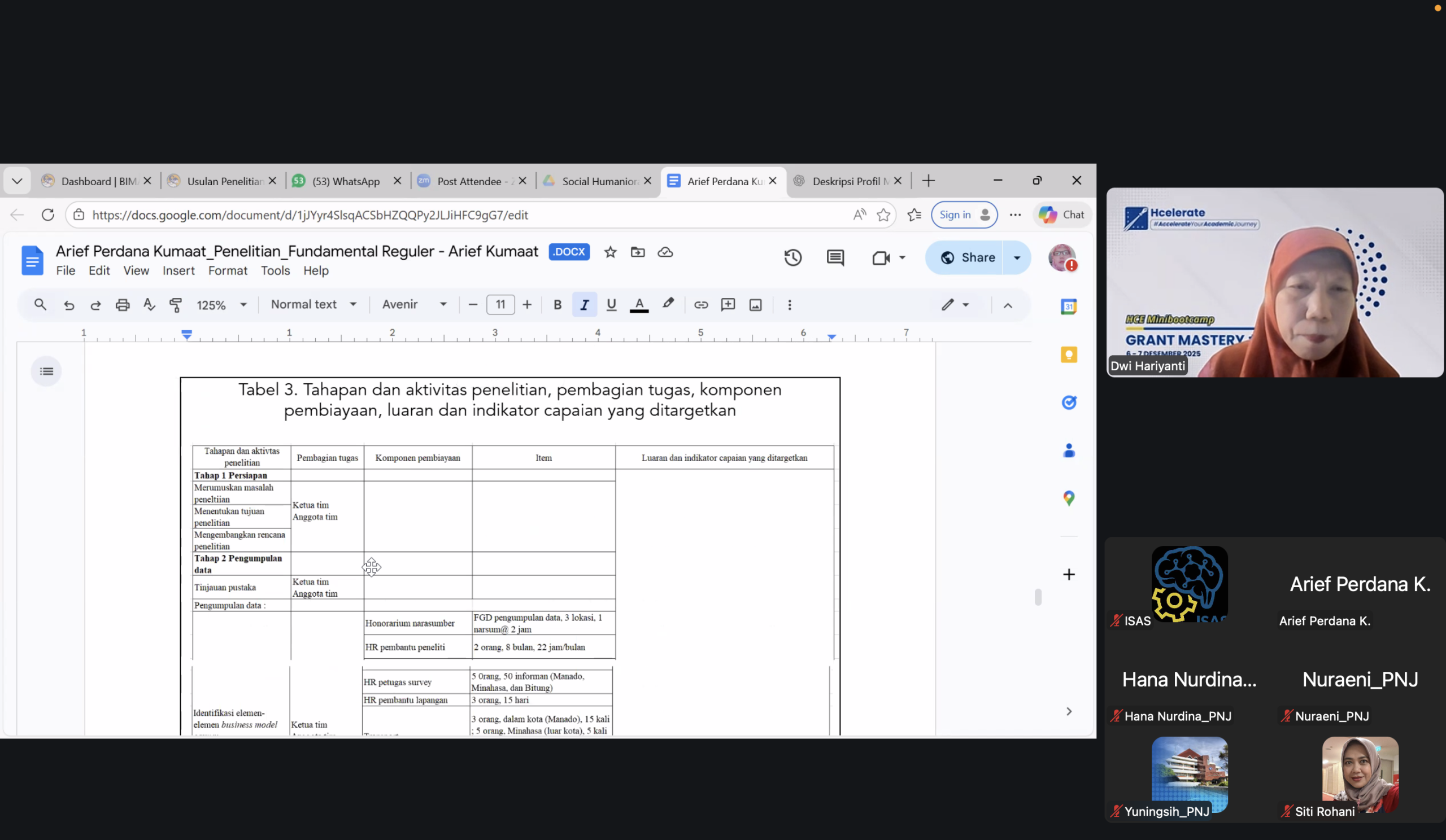1446x840 pixels.
Task: Open version history clock icon
Action: coord(792,258)
